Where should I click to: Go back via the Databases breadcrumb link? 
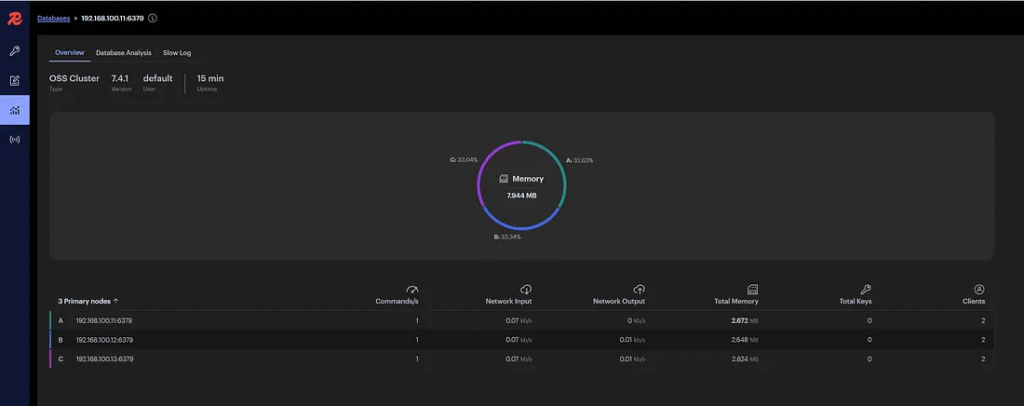[x=53, y=18]
